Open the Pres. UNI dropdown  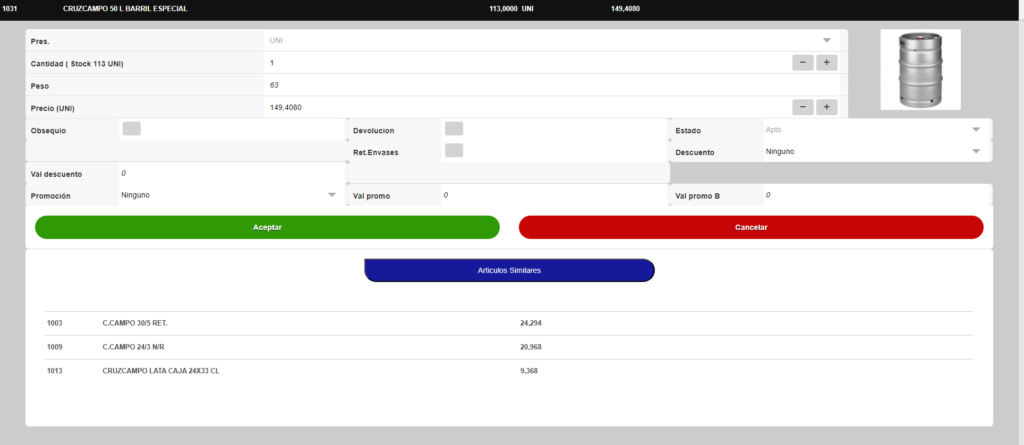click(551, 41)
